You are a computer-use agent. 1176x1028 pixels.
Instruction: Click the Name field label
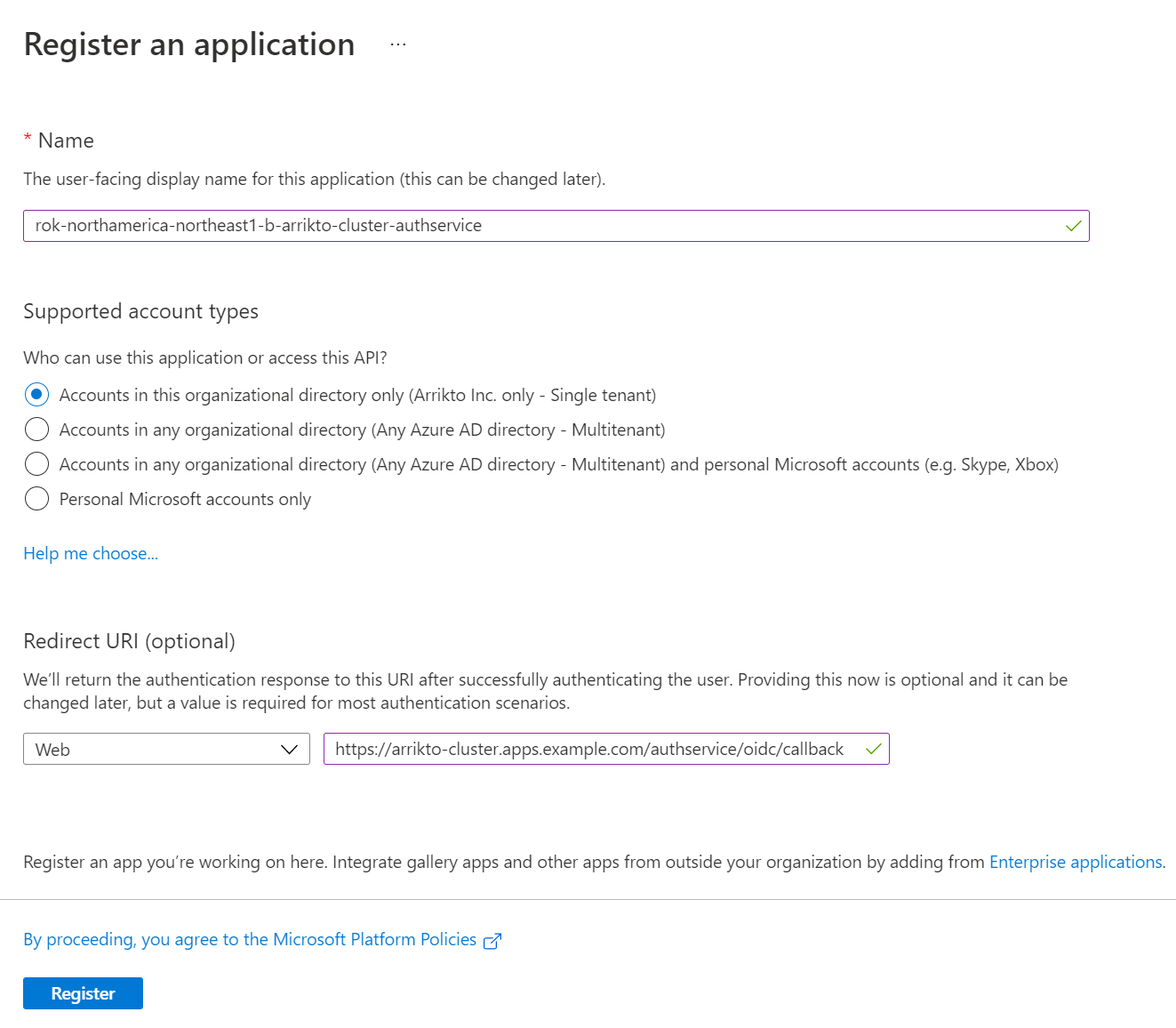tap(66, 141)
